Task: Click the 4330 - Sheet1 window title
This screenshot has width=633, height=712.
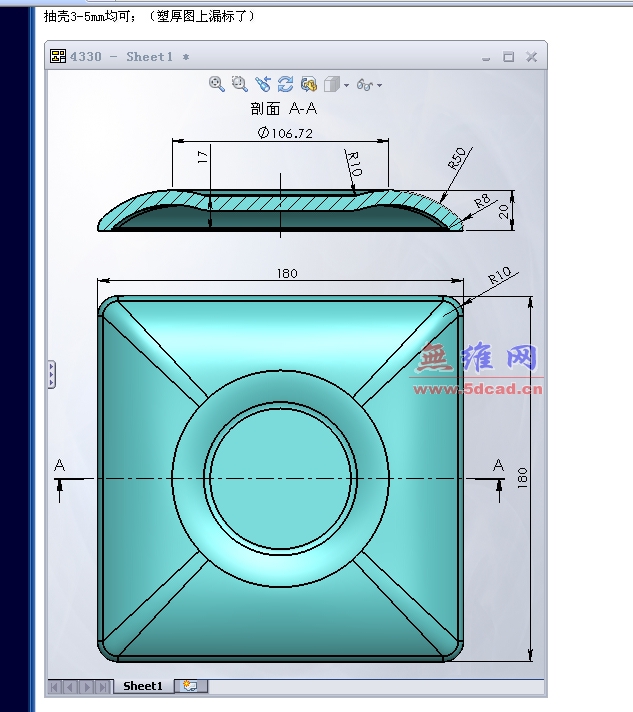Action: pos(129,57)
